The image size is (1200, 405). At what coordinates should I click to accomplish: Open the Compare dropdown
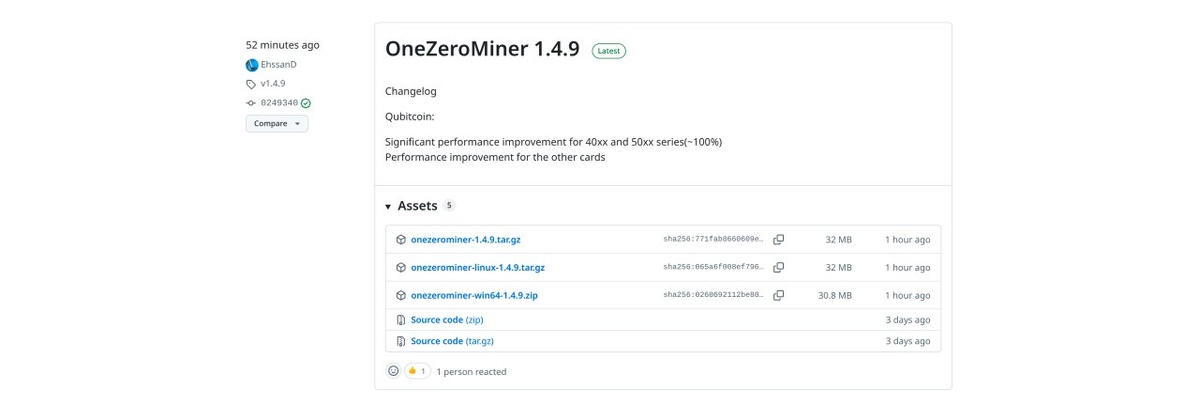[277, 124]
